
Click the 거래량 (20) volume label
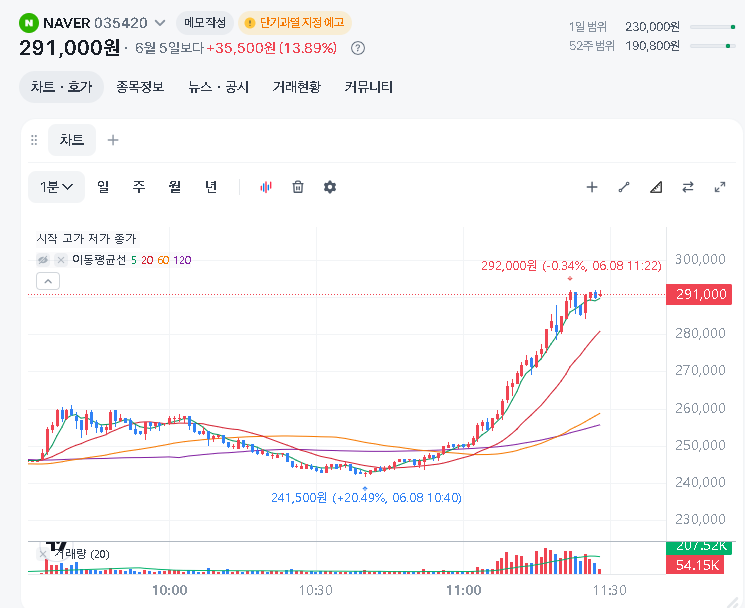point(82,554)
